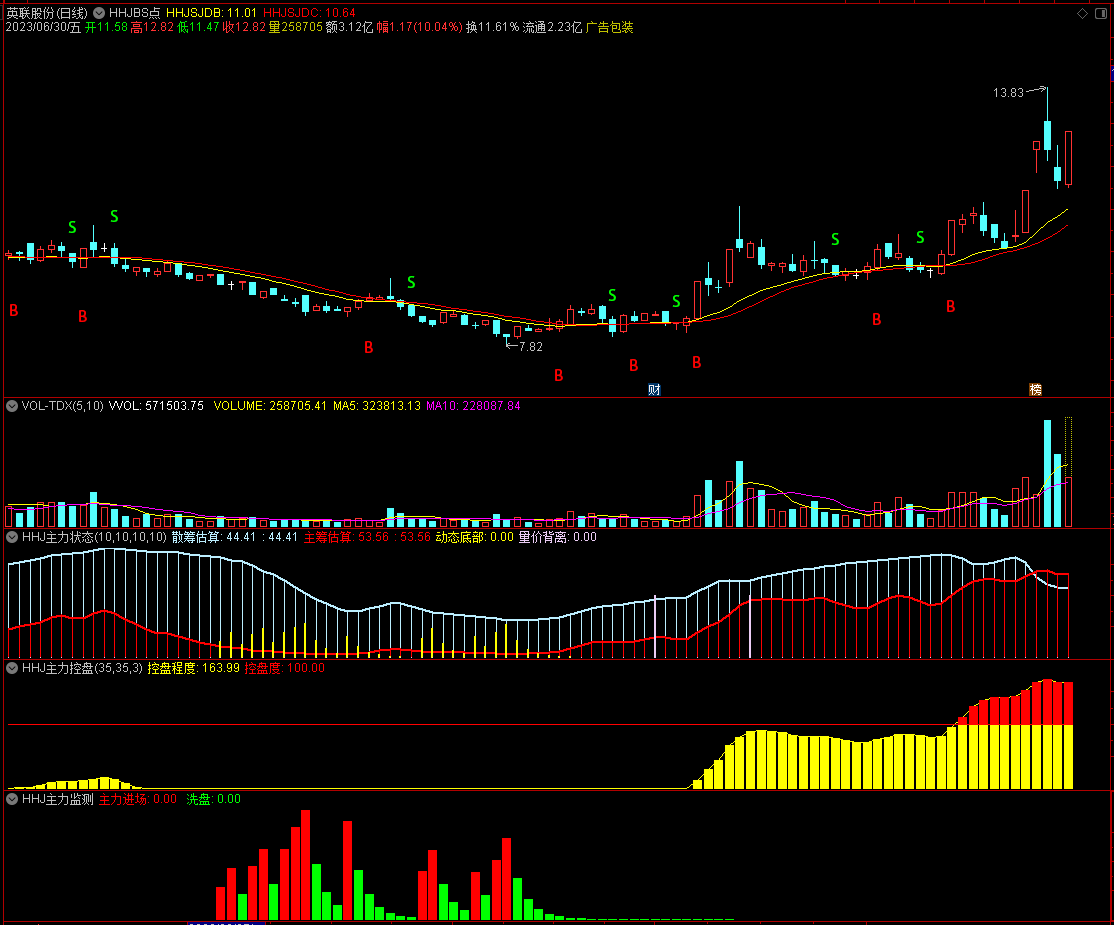Toggle the HHJ主力监测 indicator arrow button

(12, 799)
